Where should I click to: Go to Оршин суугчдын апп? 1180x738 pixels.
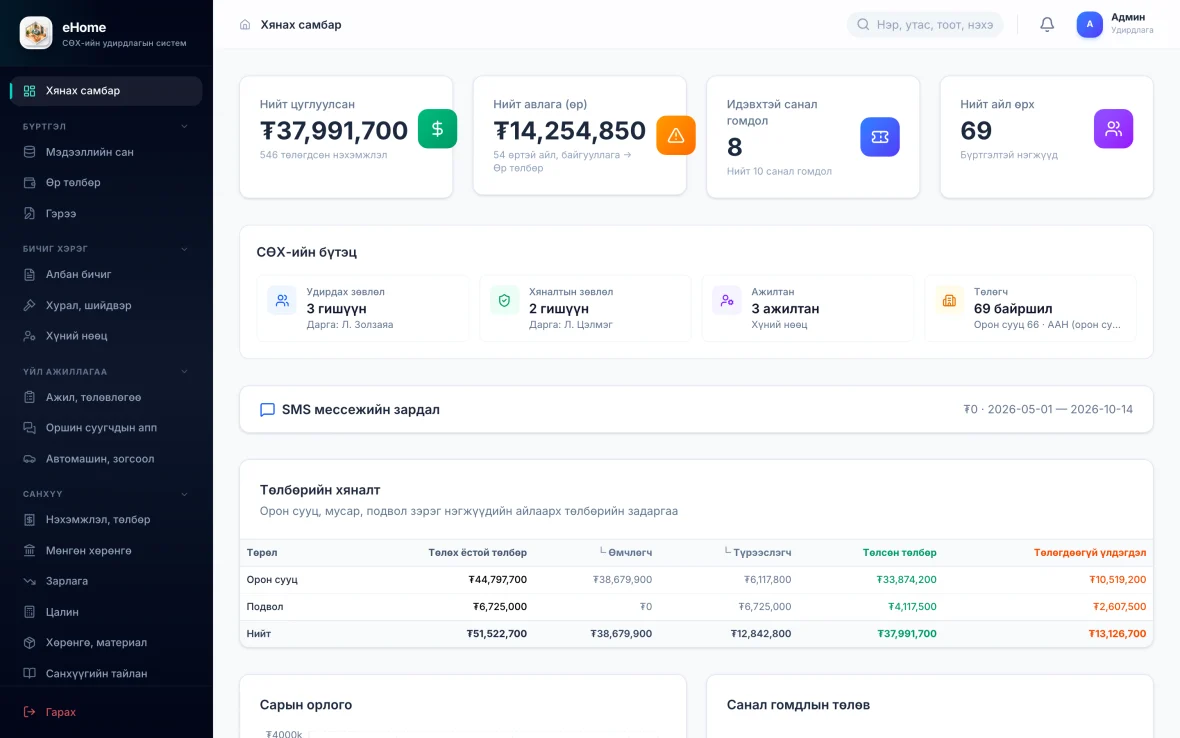tap(106, 428)
